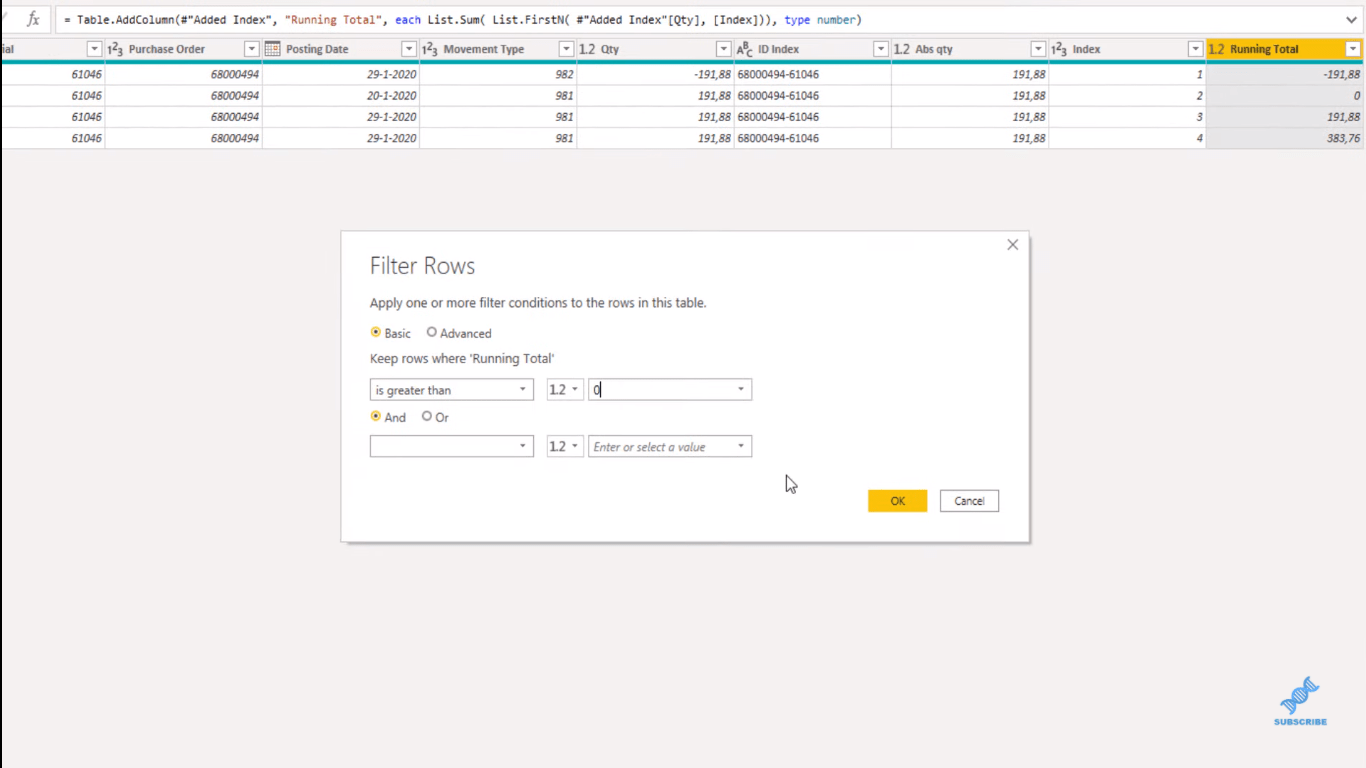Open Index column filter dropdown
1366x768 pixels.
pyautogui.click(x=1195, y=49)
